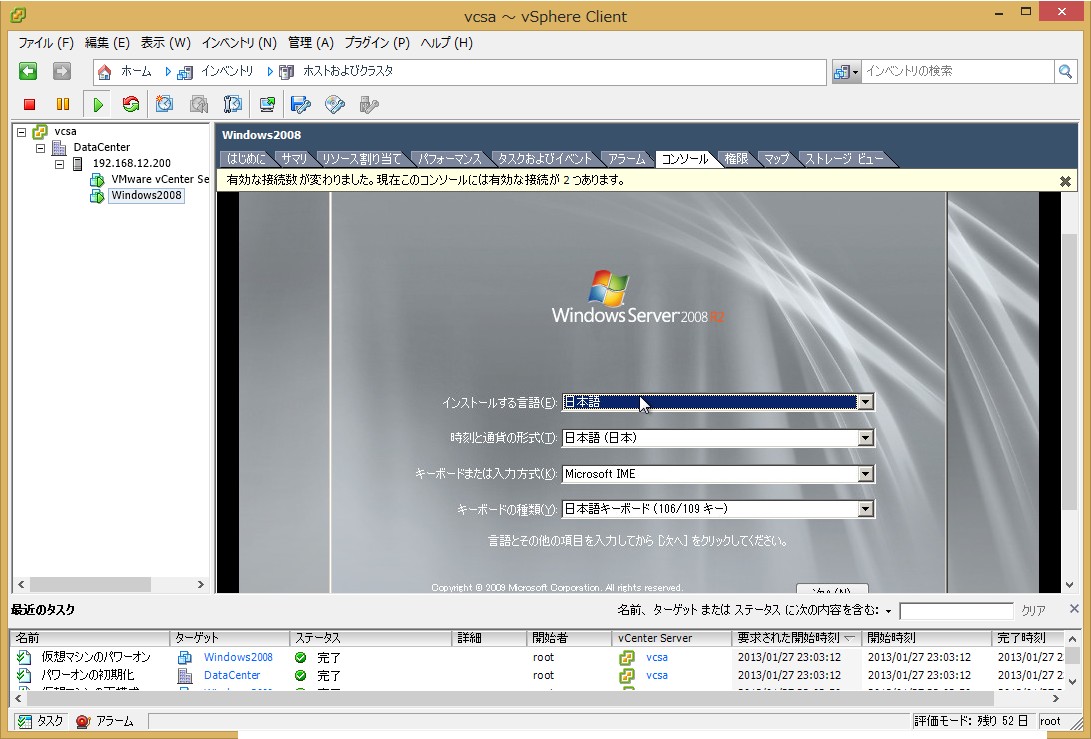1091x739 pixels.
Task: Collapse the 192.168.12.200 host node
Action: pyautogui.click(x=59, y=164)
